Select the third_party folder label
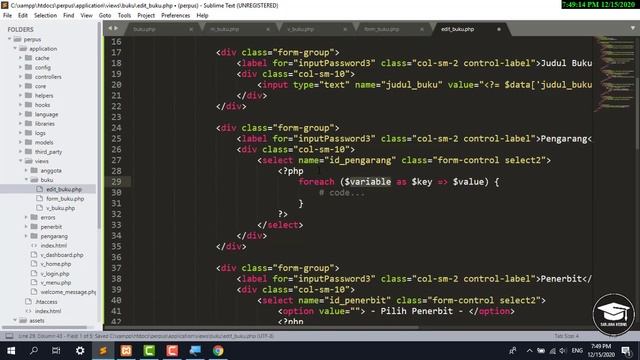 coord(48,152)
